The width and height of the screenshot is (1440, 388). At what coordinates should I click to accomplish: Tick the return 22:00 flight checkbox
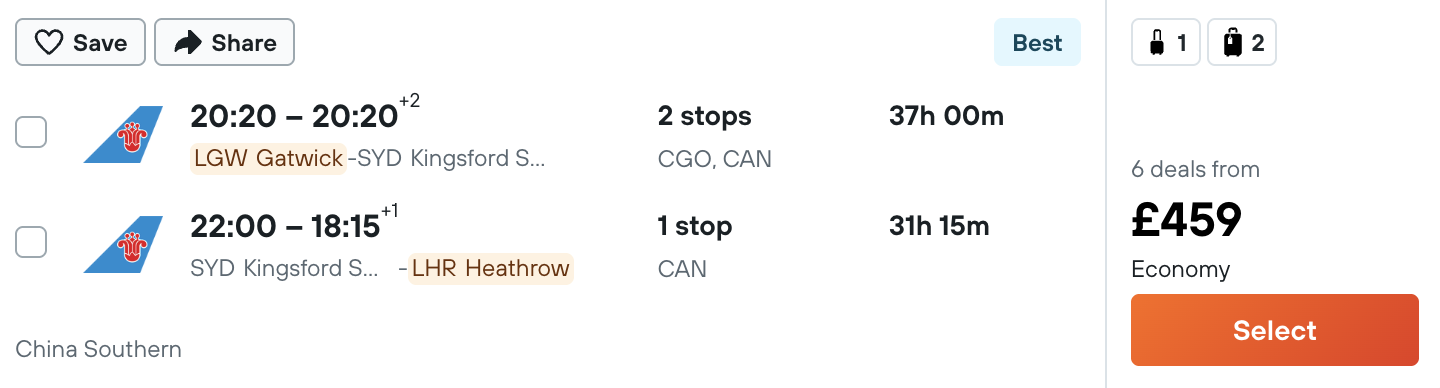(x=31, y=242)
